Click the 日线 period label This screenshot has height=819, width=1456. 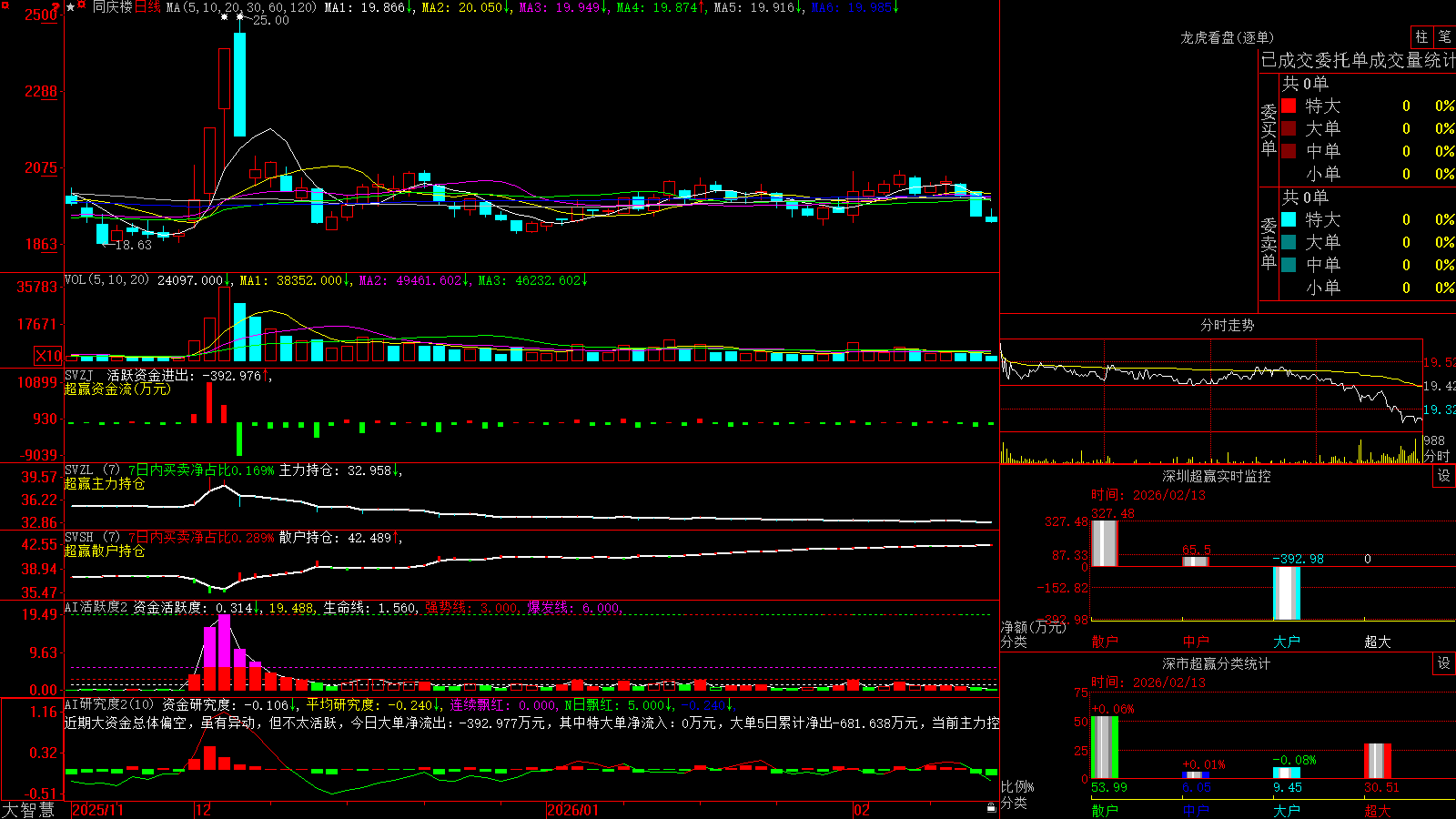(147, 7)
